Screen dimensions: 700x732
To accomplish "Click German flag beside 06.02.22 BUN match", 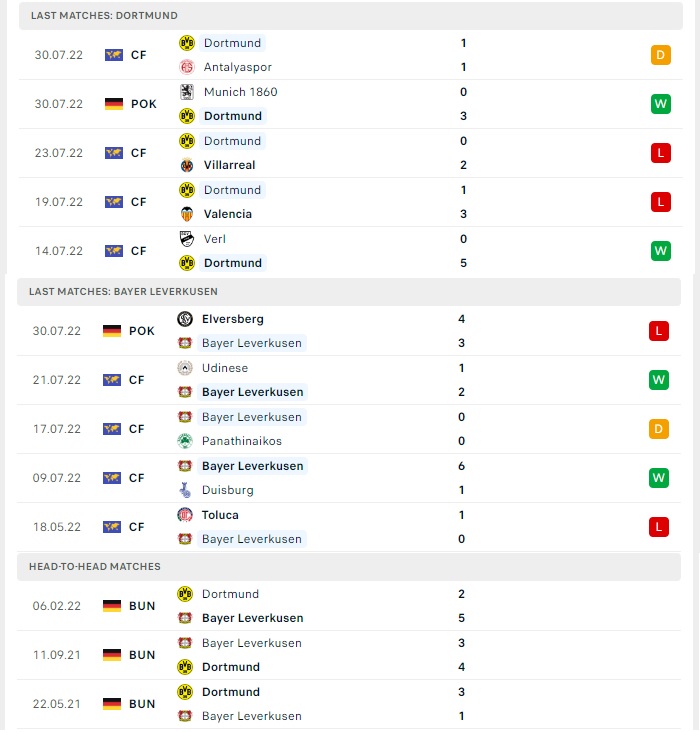I will [112, 606].
